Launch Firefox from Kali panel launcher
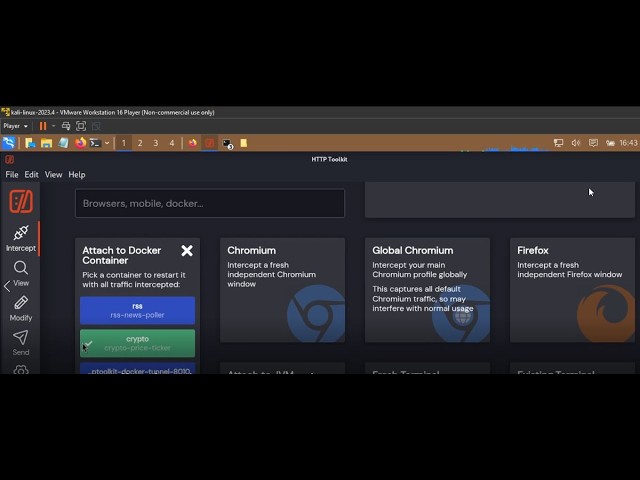This screenshot has height=480, width=640. pyautogui.click(x=80, y=143)
